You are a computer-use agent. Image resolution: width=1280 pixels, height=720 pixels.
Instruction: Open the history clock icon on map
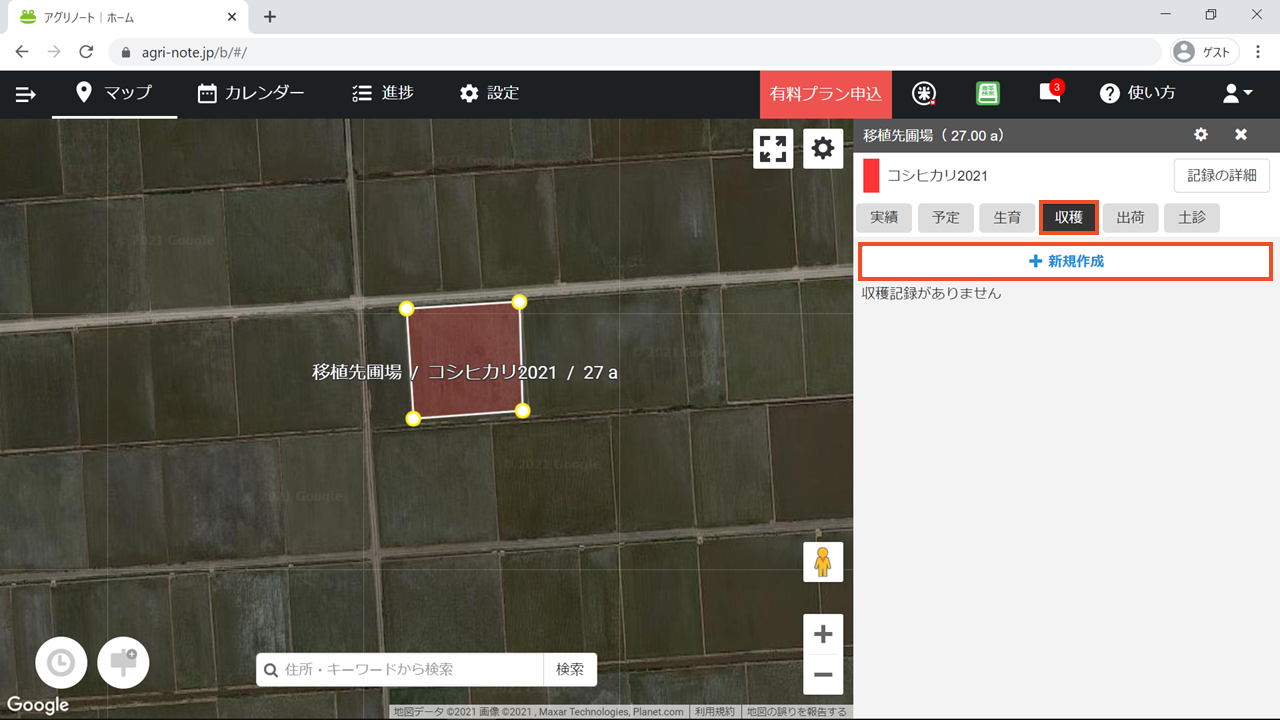[x=61, y=663]
